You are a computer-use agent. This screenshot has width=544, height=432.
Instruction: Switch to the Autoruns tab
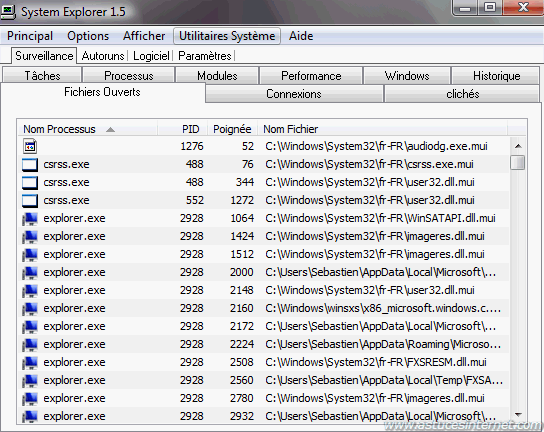point(103,56)
